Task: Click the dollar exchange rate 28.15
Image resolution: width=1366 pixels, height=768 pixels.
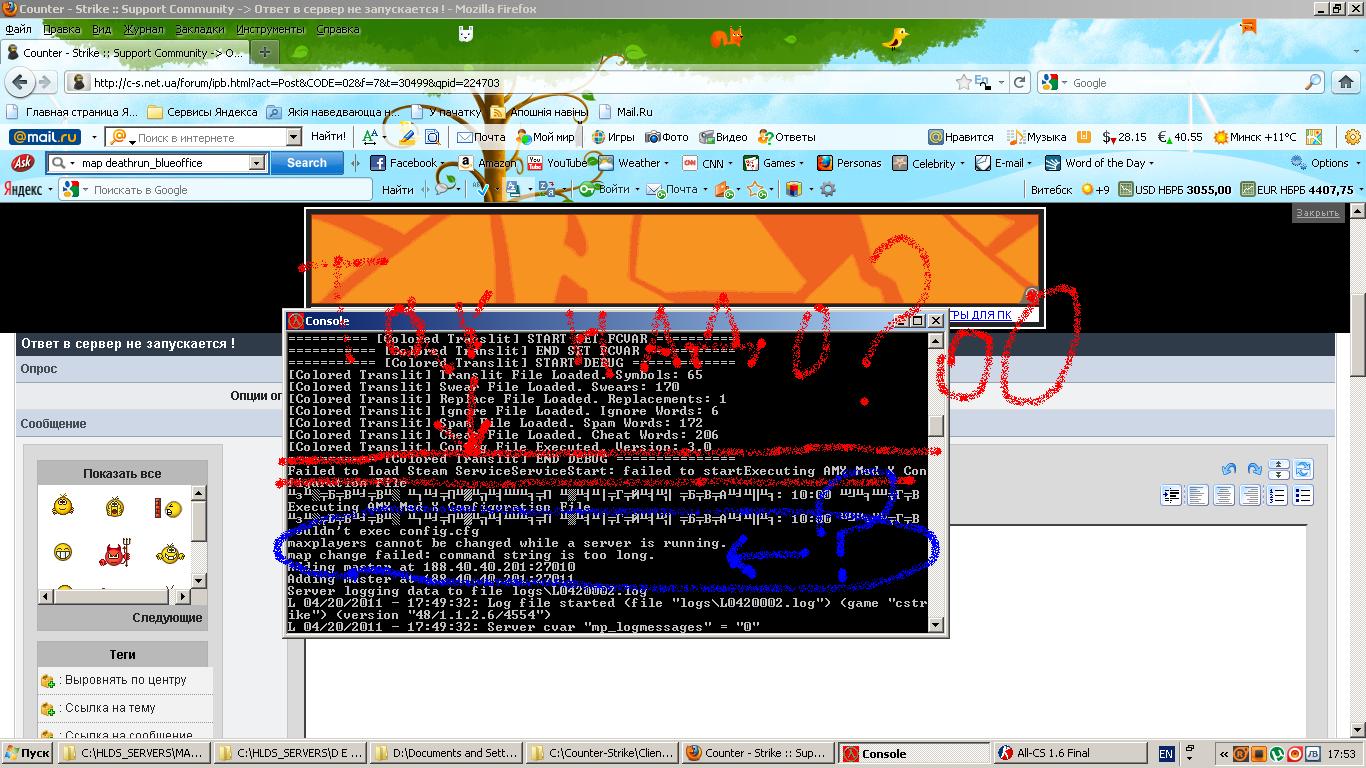Action: point(1124,137)
